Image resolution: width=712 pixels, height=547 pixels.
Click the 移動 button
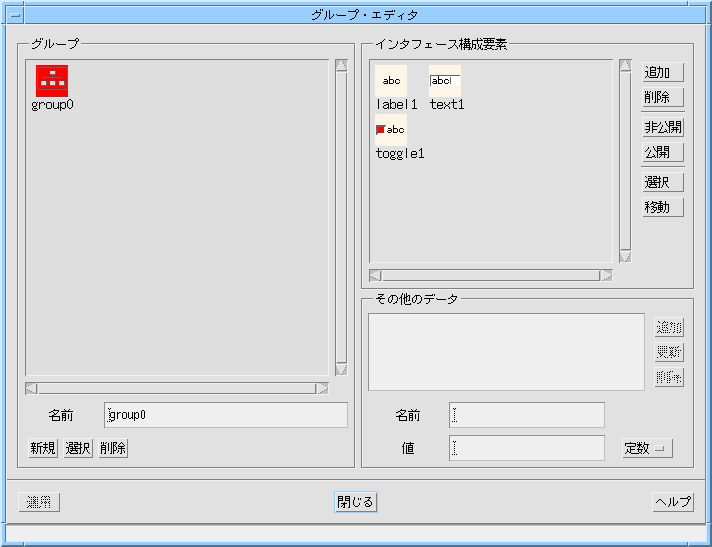click(663, 207)
